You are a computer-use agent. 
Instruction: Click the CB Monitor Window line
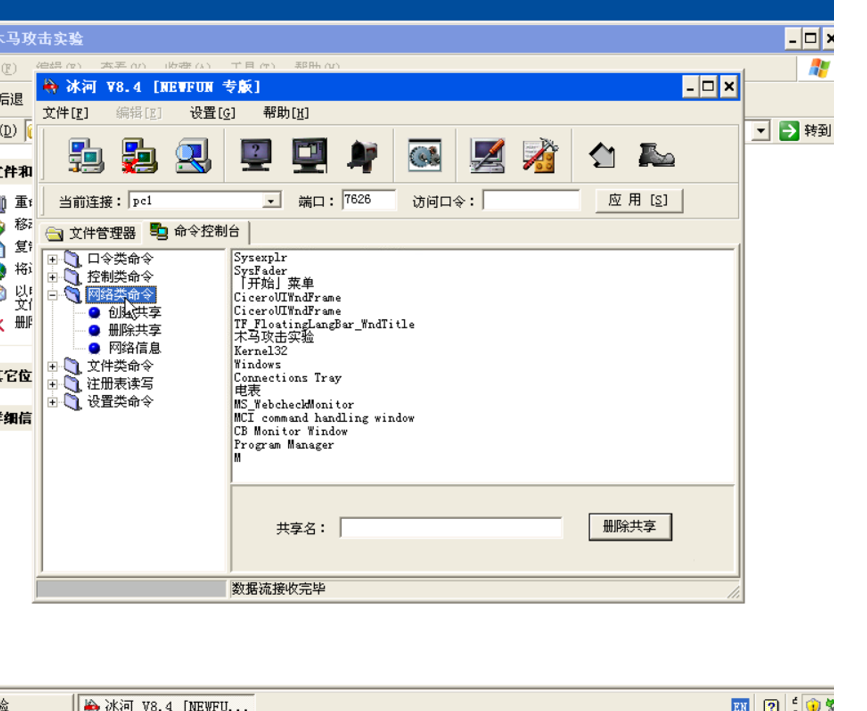click(290, 431)
